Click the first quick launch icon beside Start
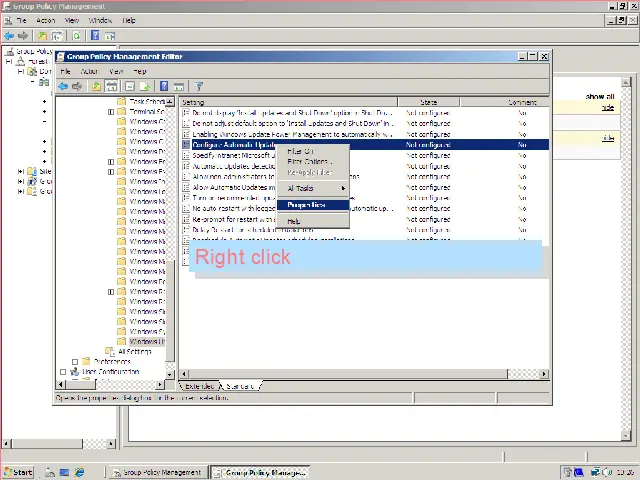Screen dimensions: 640x480 [50, 472]
